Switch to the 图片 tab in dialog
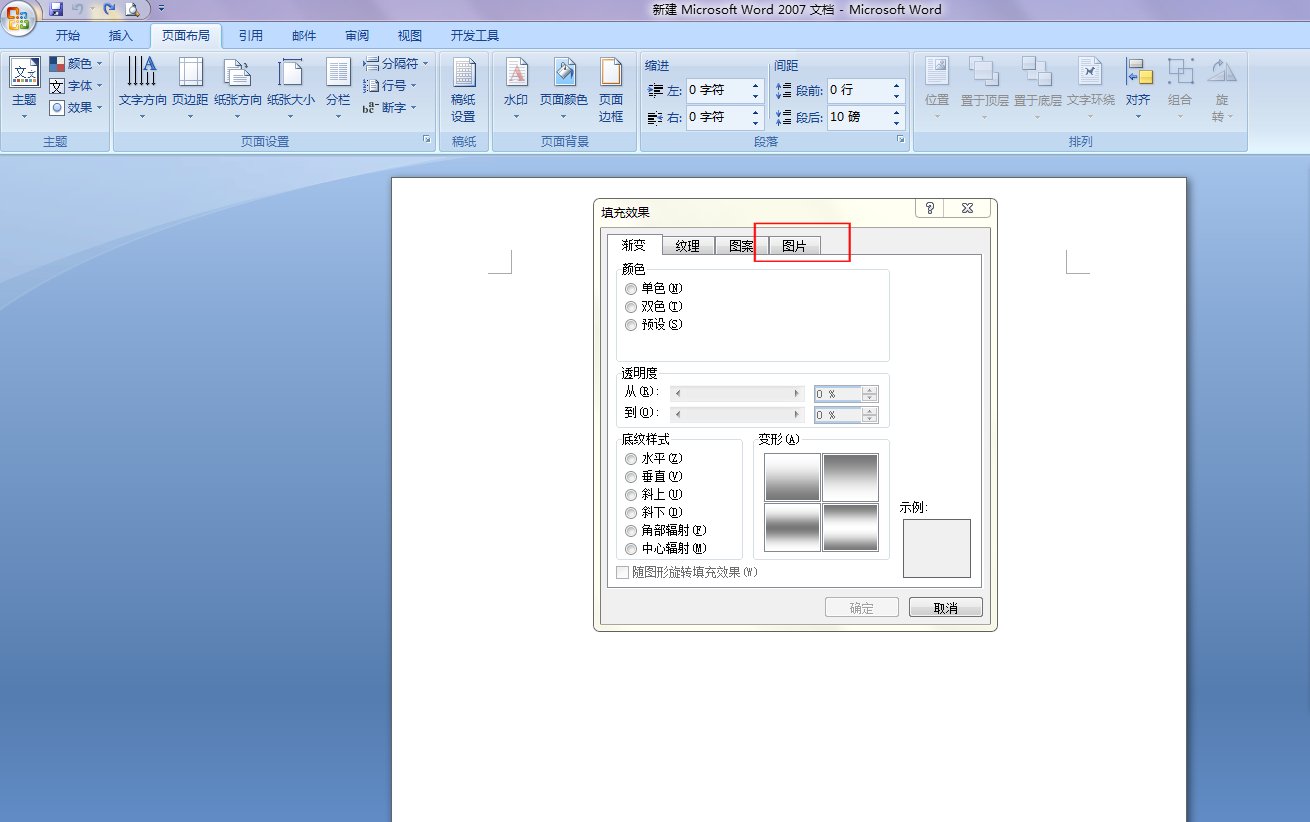Viewport: 1310px width, 822px height. coord(794,244)
